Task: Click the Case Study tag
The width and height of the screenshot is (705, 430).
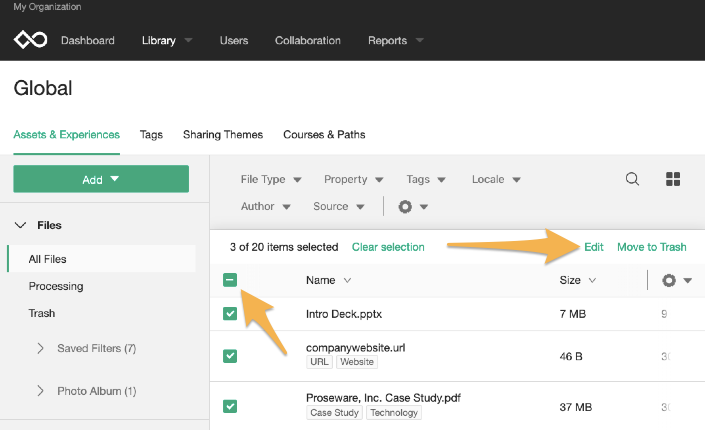Action: click(335, 412)
